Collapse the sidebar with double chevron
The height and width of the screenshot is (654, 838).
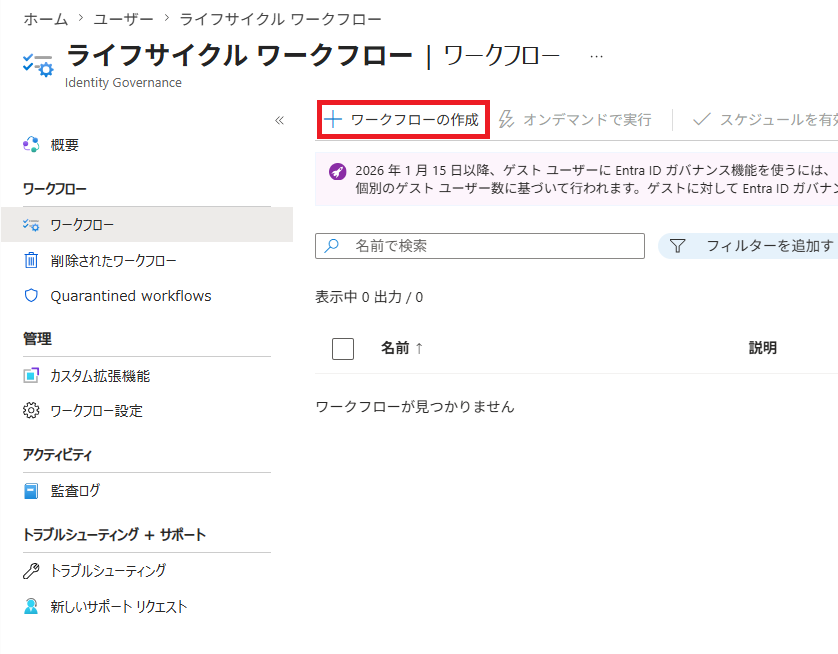pyautogui.click(x=280, y=120)
